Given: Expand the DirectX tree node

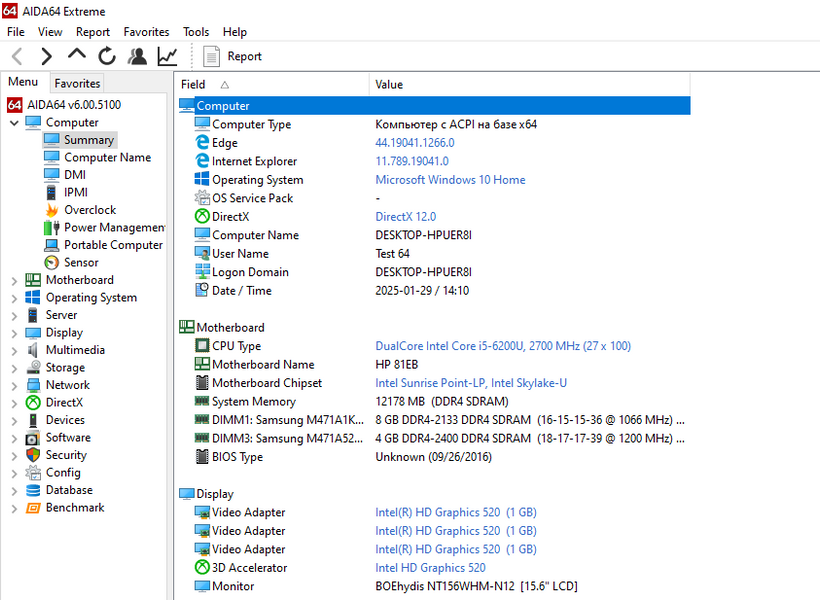Looking at the screenshot, I should [14, 403].
